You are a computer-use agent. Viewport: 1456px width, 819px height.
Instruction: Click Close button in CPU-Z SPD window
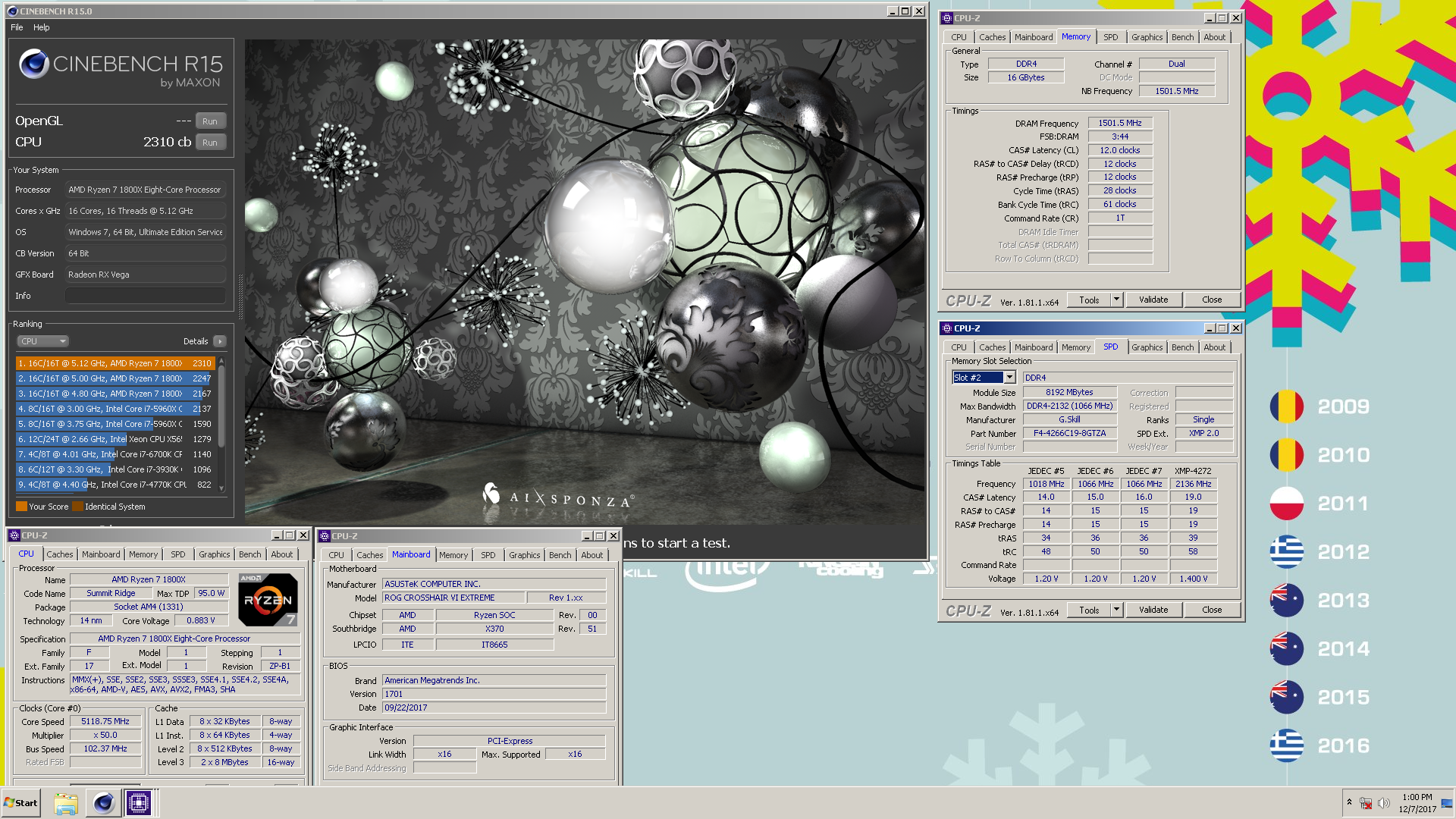coord(1212,610)
